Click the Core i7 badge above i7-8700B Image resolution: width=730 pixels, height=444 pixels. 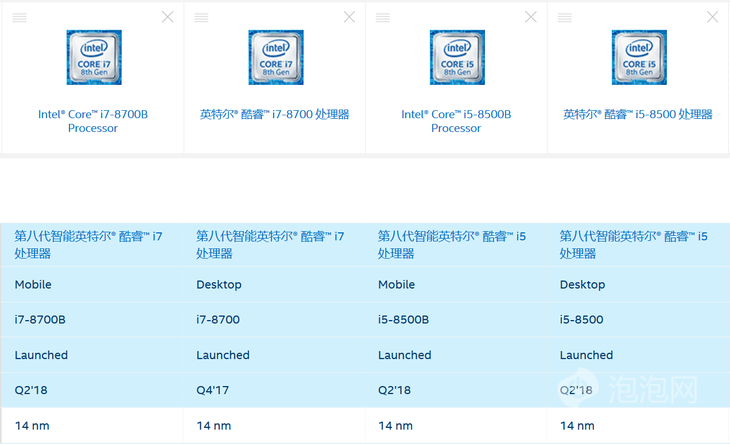[94, 57]
